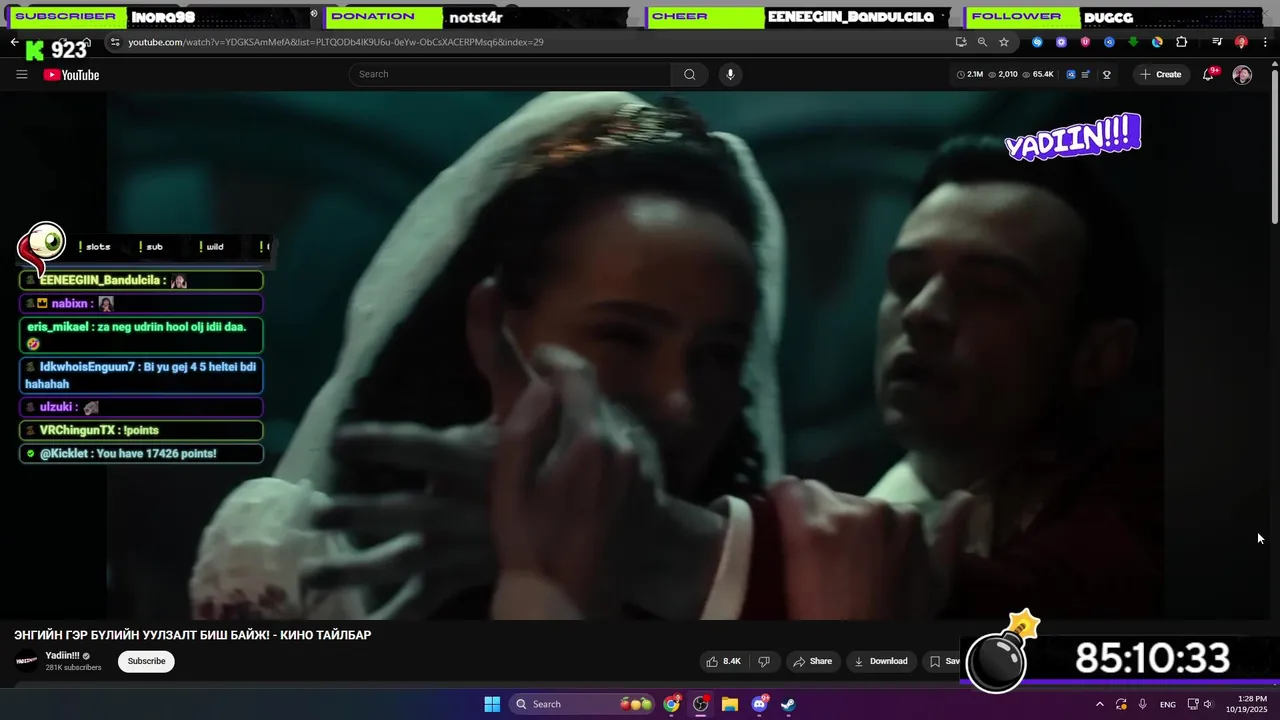Click the microphone icon in system tray
Screen dimensions: 1280x720
coord(1143,704)
